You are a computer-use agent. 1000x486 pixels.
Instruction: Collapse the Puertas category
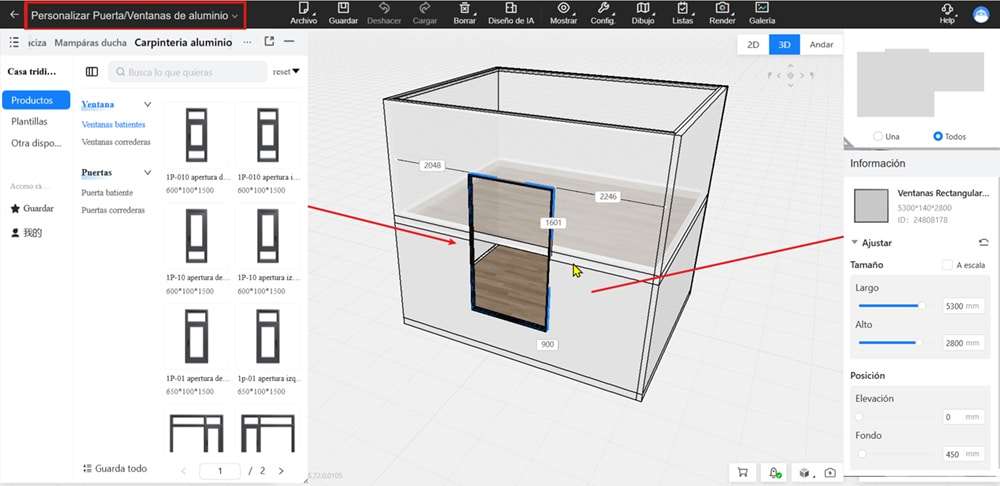[147, 172]
